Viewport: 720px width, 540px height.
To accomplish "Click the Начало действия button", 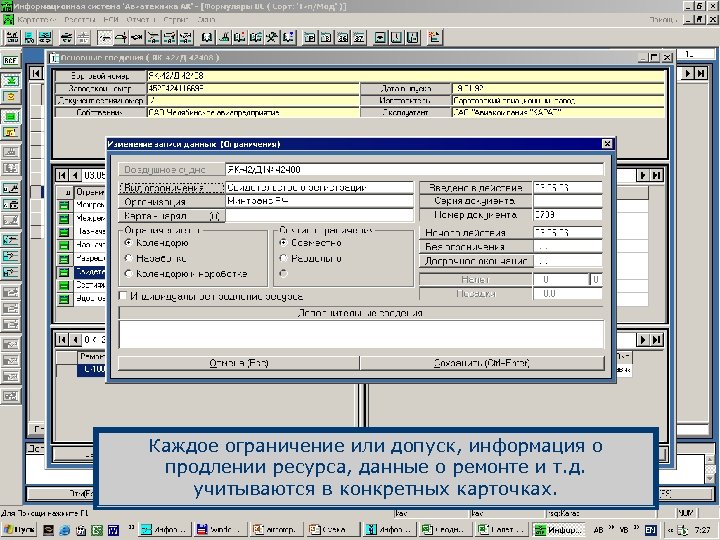I will coord(476,232).
